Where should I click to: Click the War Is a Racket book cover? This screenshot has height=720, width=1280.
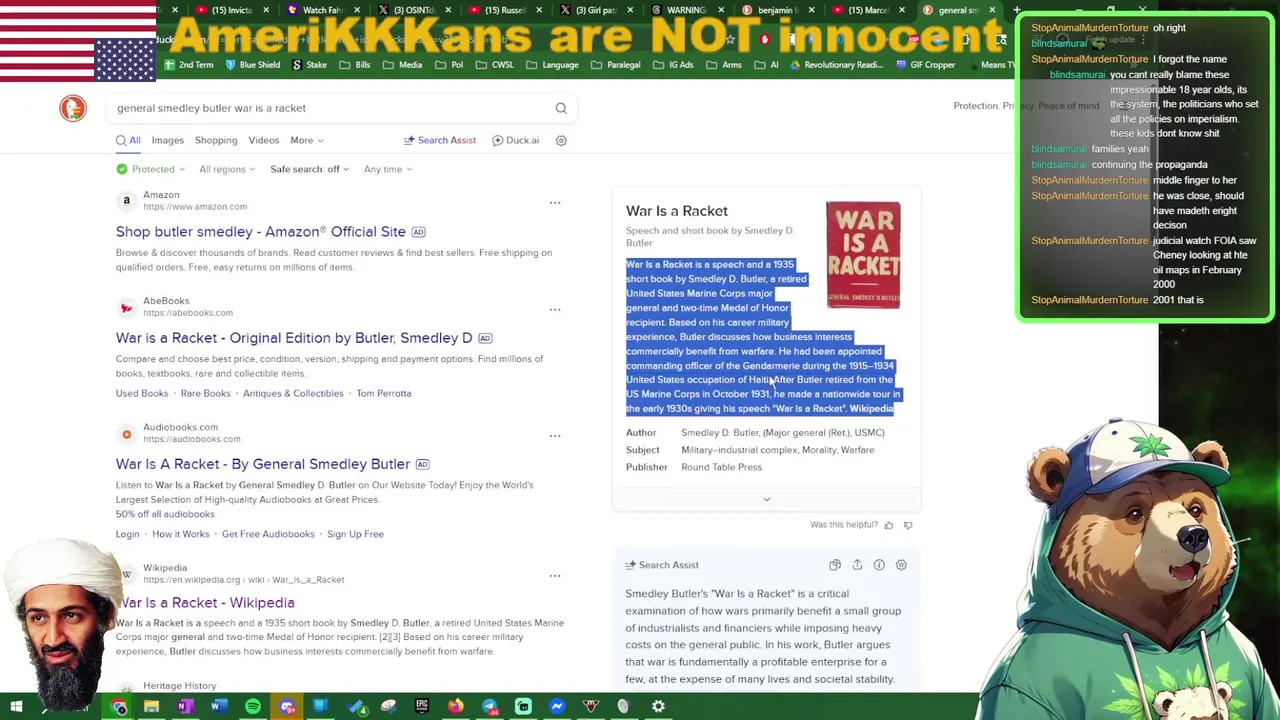pos(863,255)
